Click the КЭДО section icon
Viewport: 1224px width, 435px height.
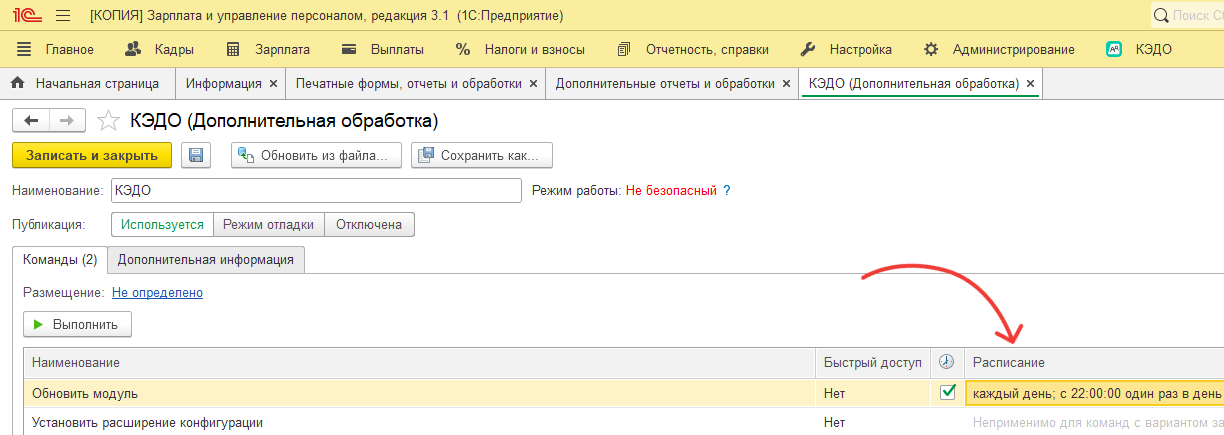(x=1114, y=49)
